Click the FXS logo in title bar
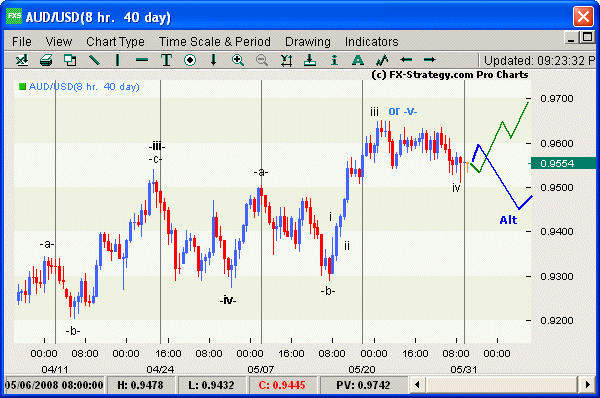The image size is (600, 398). coord(14,16)
